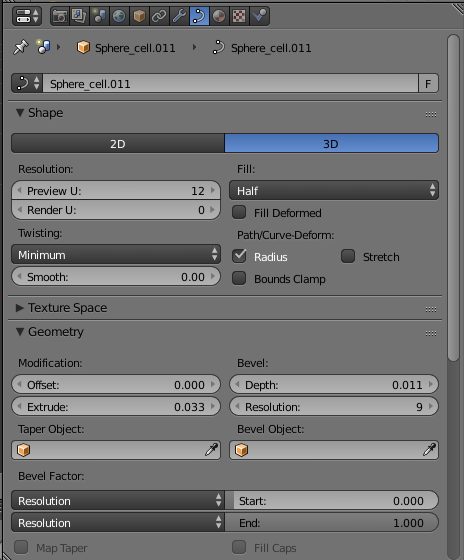Open the Scene properties tab
Viewport: 464px width, 560px height.
(99, 16)
